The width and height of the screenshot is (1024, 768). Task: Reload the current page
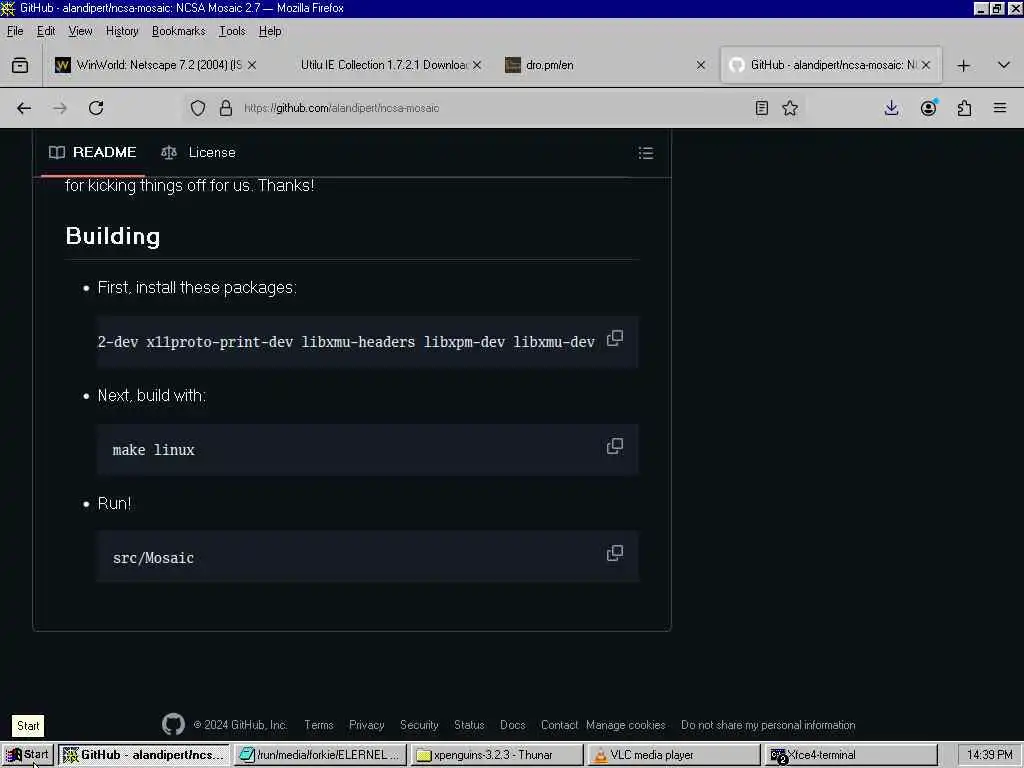pyautogui.click(x=96, y=108)
